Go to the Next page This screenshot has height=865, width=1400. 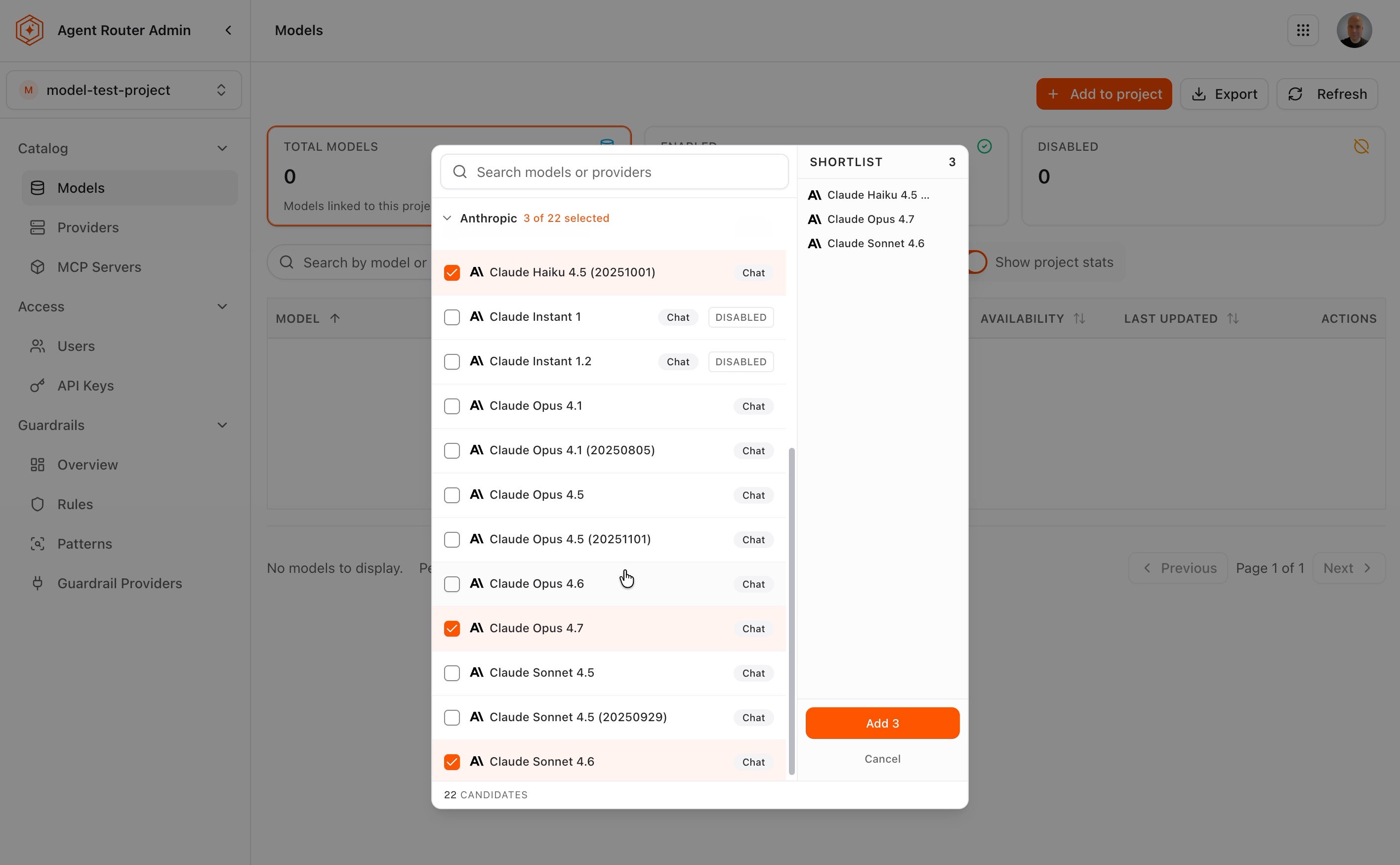[x=1349, y=568]
